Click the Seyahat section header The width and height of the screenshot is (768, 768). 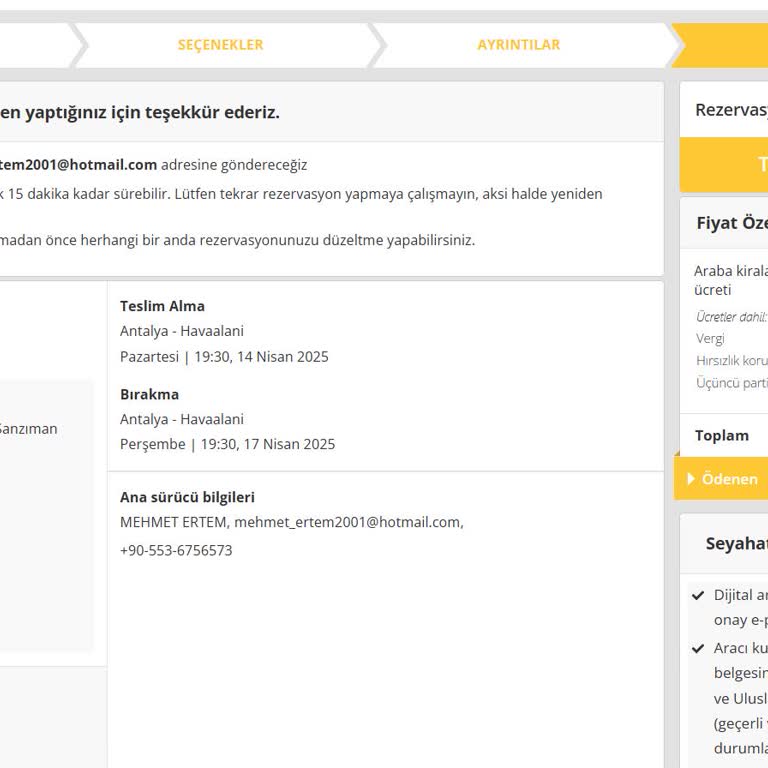[x=736, y=544]
